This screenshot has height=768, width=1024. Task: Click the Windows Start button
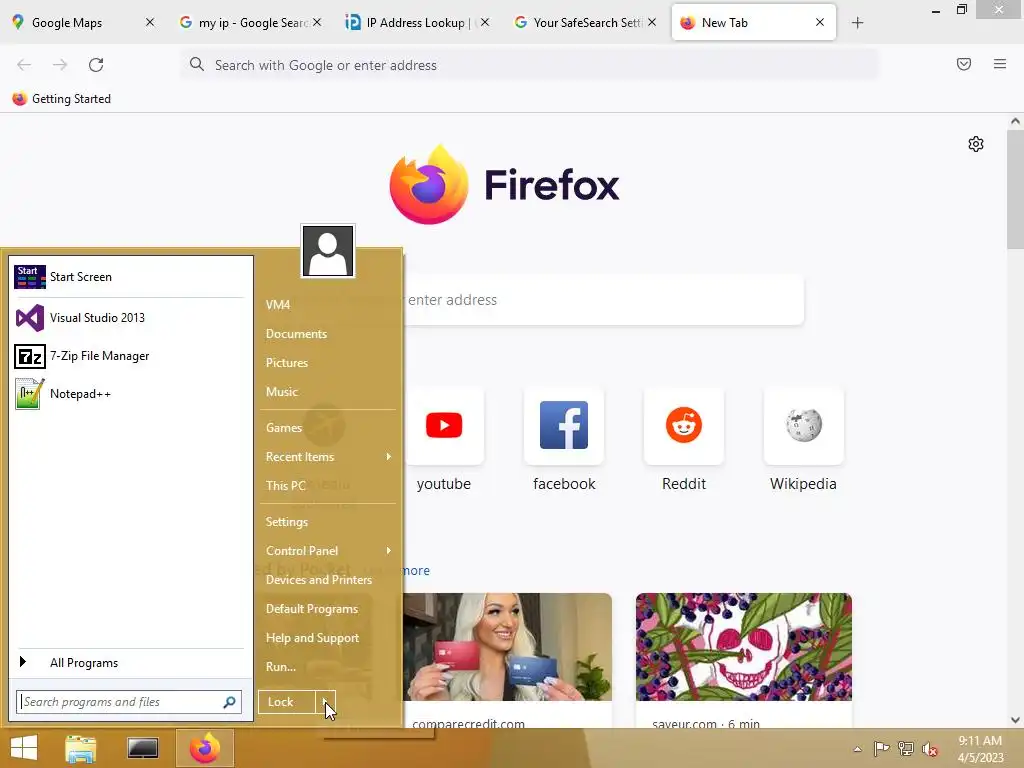24,748
